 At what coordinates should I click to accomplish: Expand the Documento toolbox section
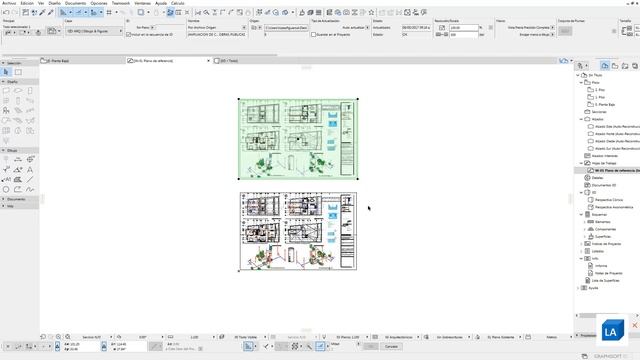tap(3, 199)
